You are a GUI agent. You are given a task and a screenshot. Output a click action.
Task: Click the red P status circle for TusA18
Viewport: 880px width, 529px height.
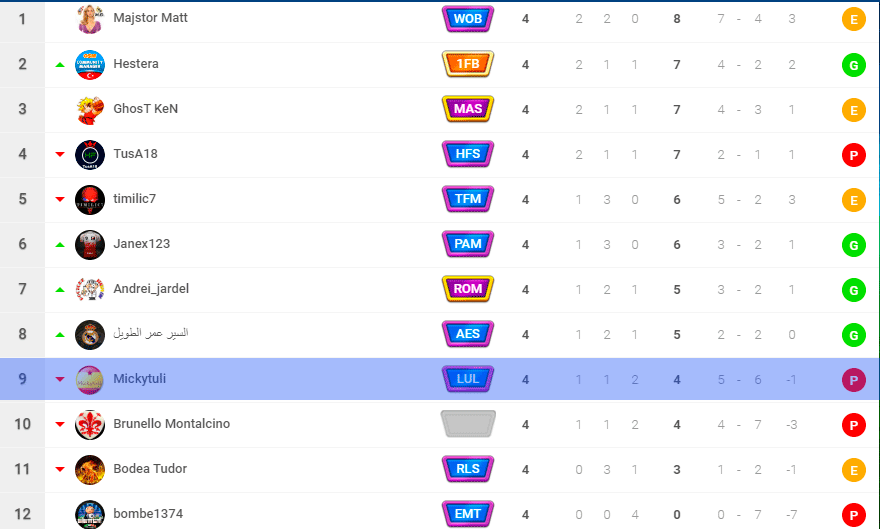point(854,155)
